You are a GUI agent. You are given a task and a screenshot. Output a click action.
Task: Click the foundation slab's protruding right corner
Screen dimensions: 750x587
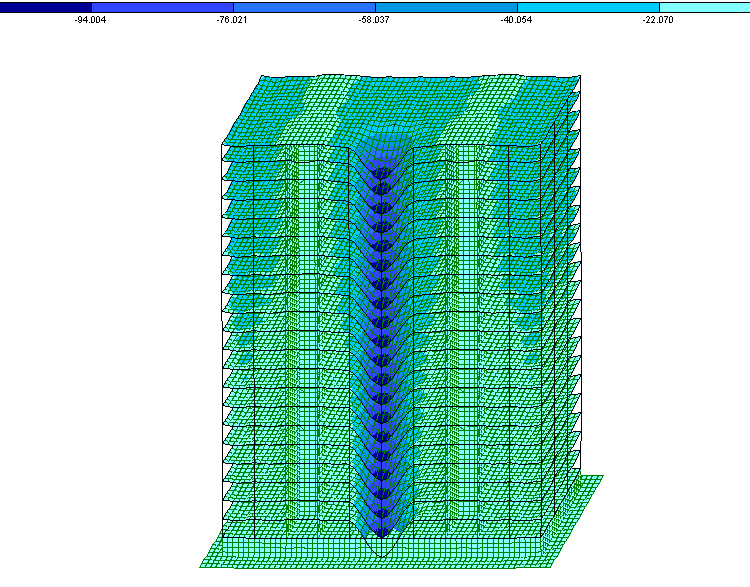(x=601, y=479)
